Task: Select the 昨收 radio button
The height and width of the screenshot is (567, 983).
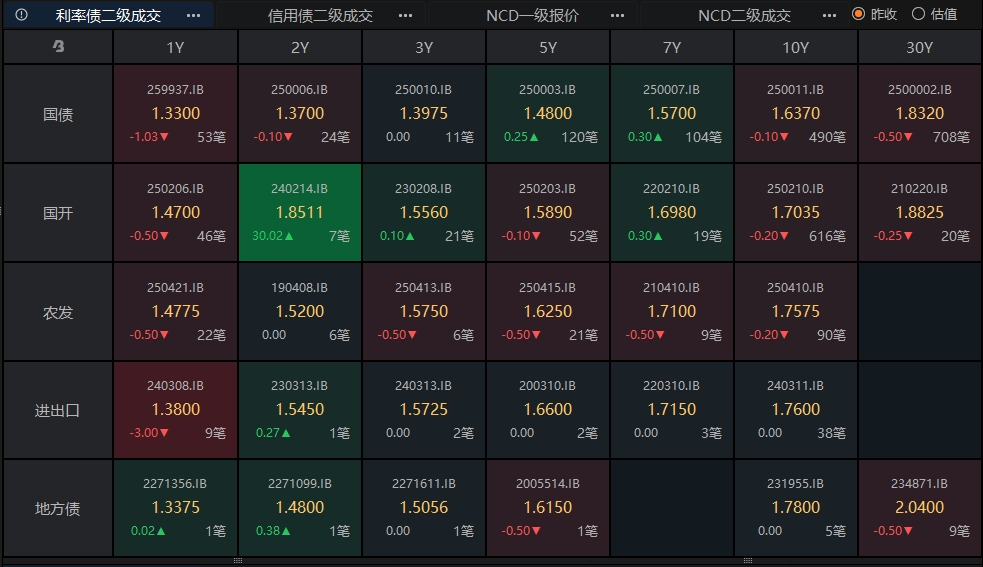Action: coord(859,14)
